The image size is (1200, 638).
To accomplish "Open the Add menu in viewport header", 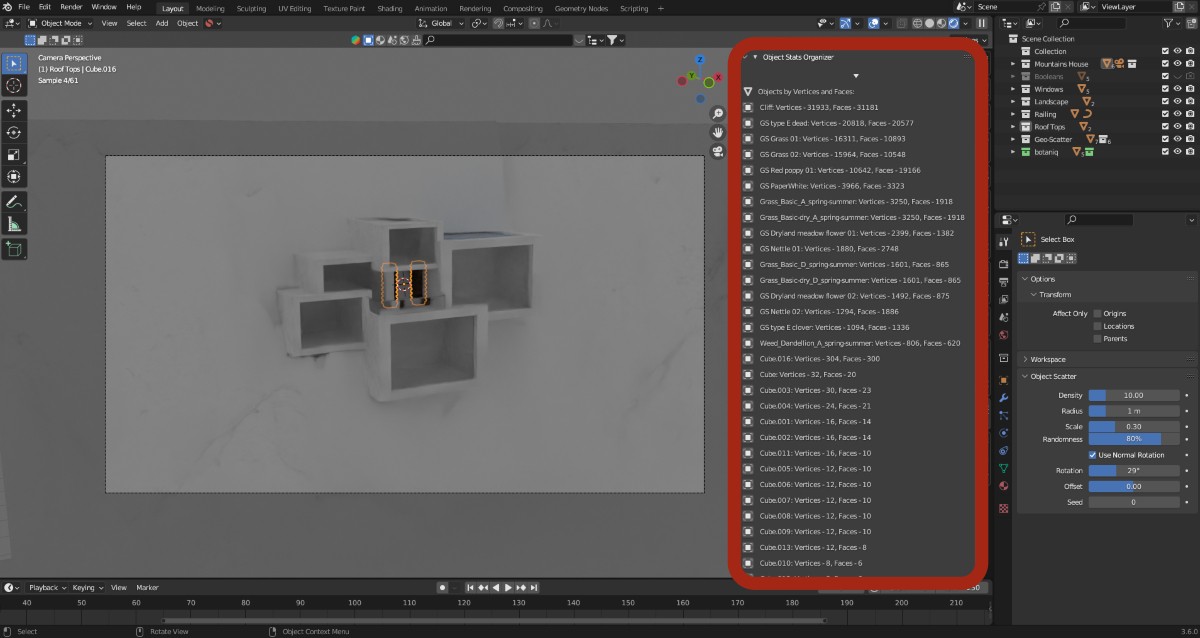I will pos(162,23).
